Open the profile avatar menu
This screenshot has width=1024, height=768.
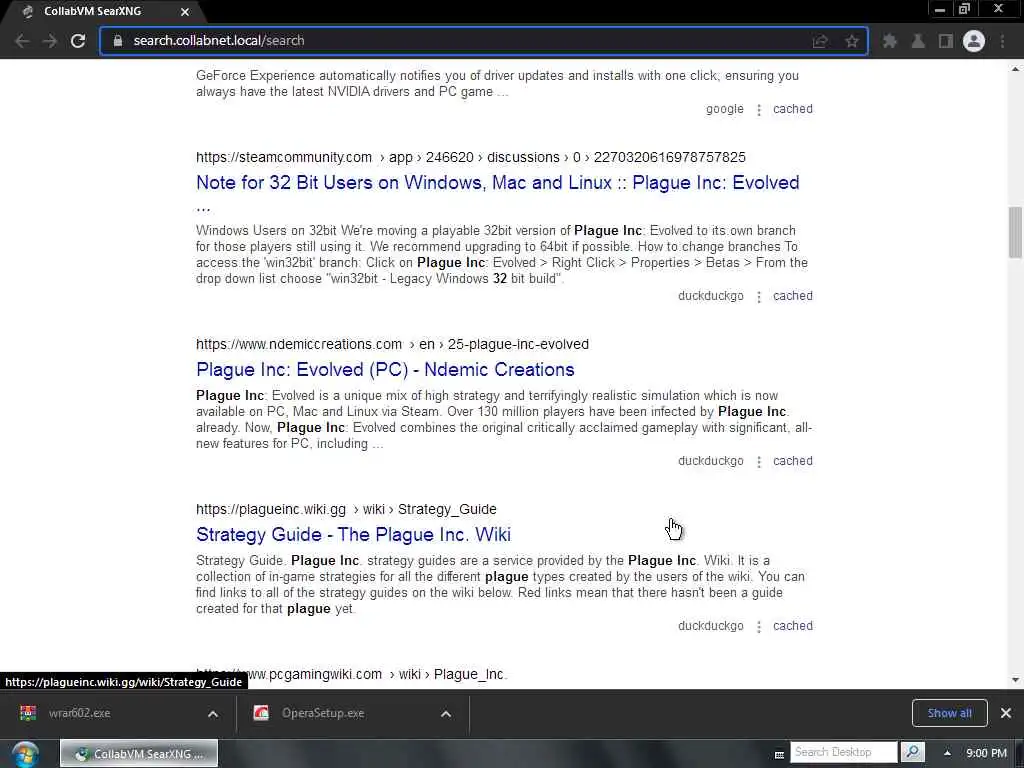[974, 41]
